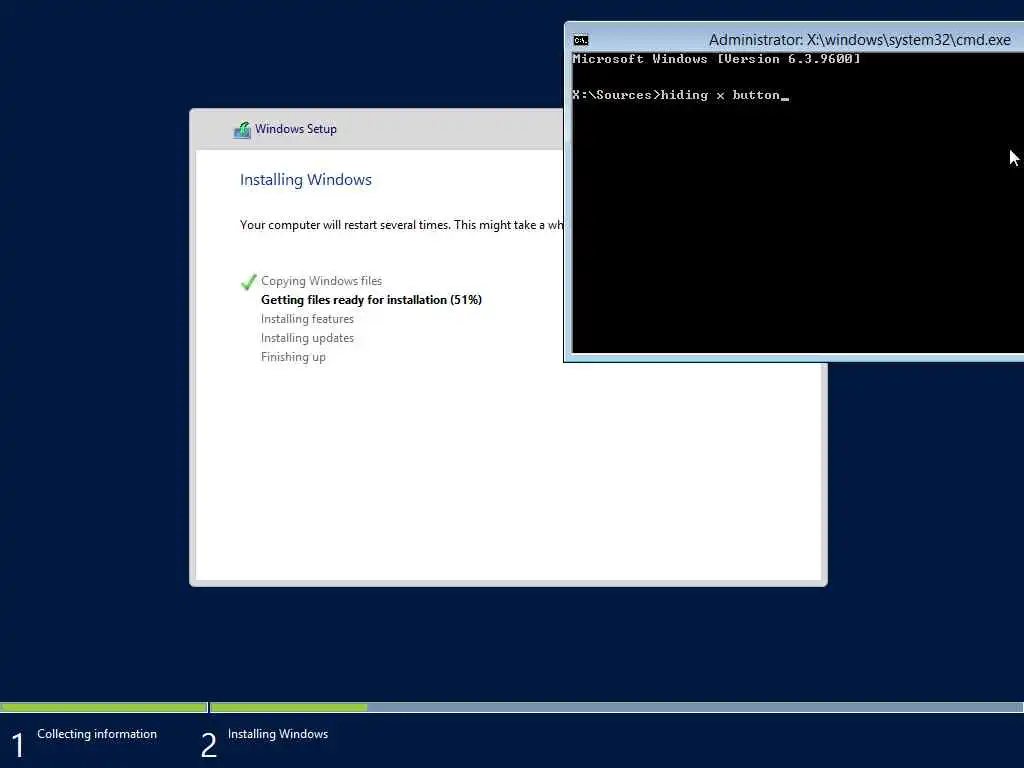Click the "Collecting information" stage label

97,734
